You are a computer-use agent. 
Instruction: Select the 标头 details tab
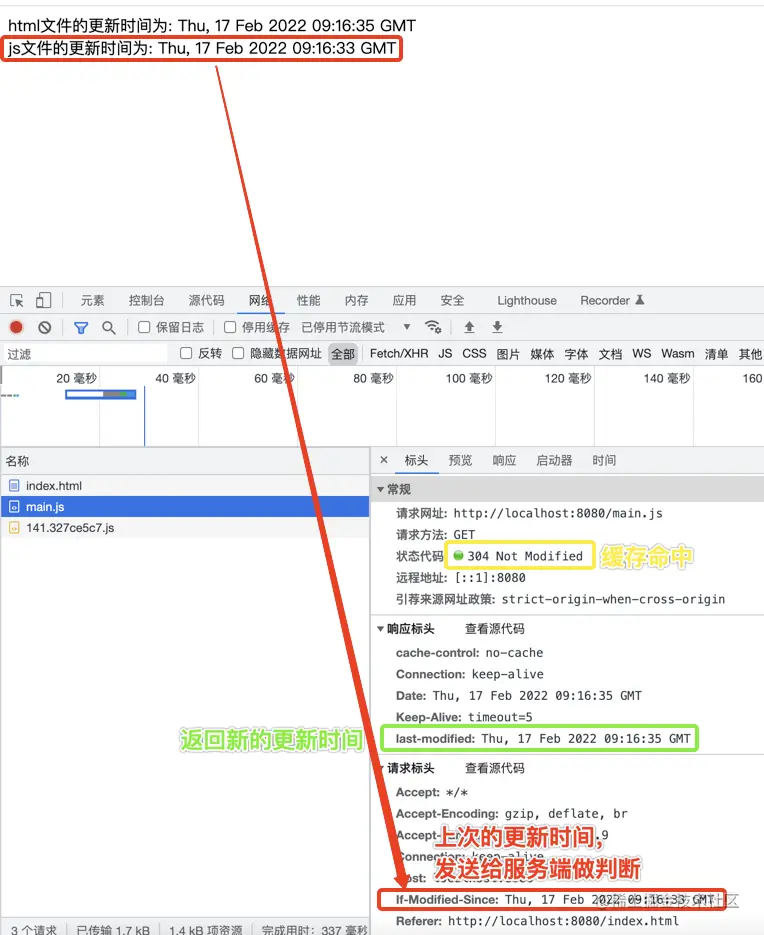coord(416,460)
